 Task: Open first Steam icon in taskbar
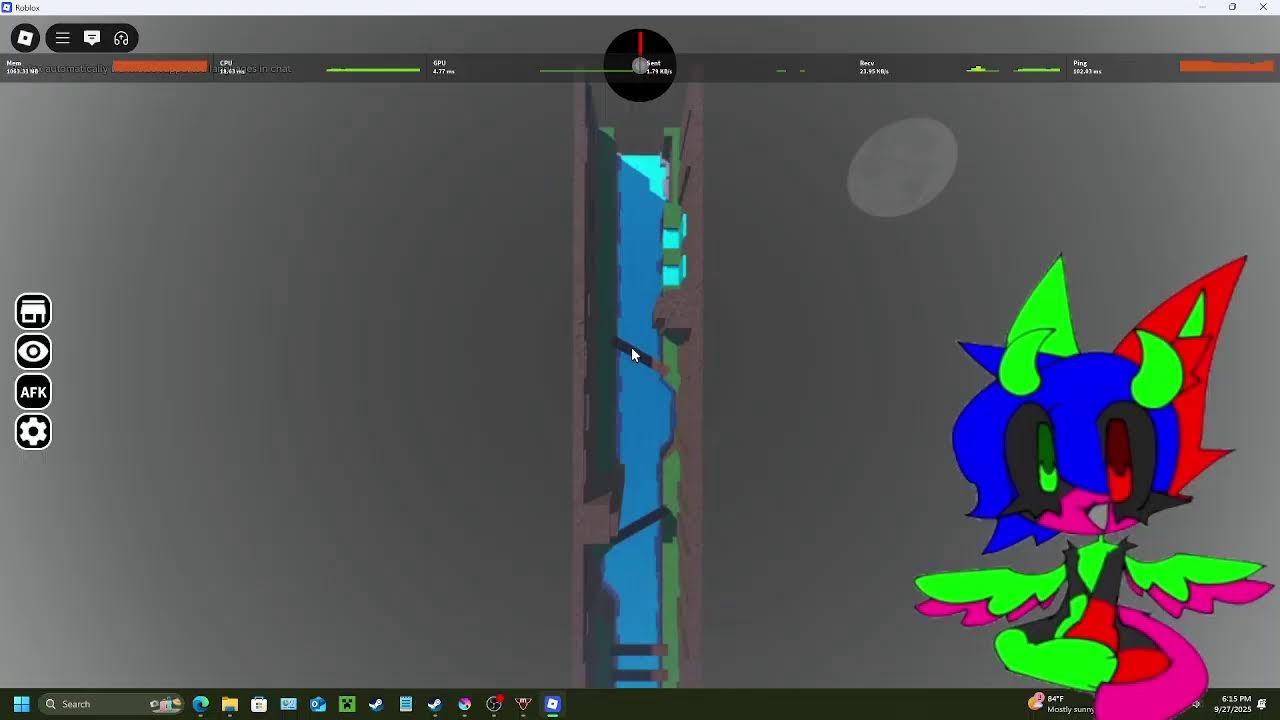tap(376, 704)
